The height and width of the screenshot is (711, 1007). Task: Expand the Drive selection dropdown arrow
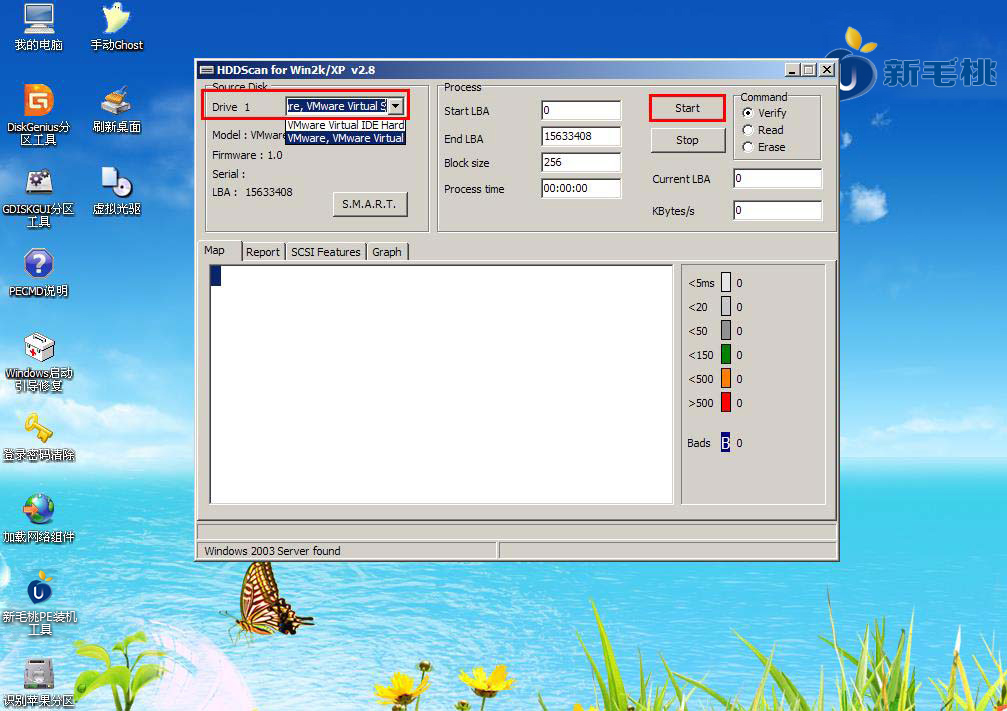pyautogui.click(x=396, y=106)
